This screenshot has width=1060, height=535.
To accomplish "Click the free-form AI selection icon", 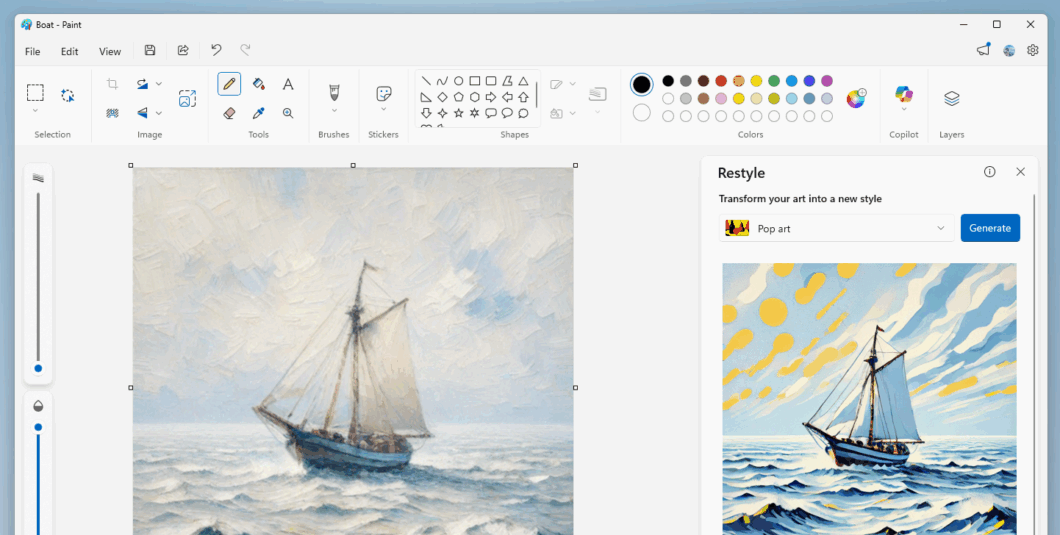I will coord(68,95).
